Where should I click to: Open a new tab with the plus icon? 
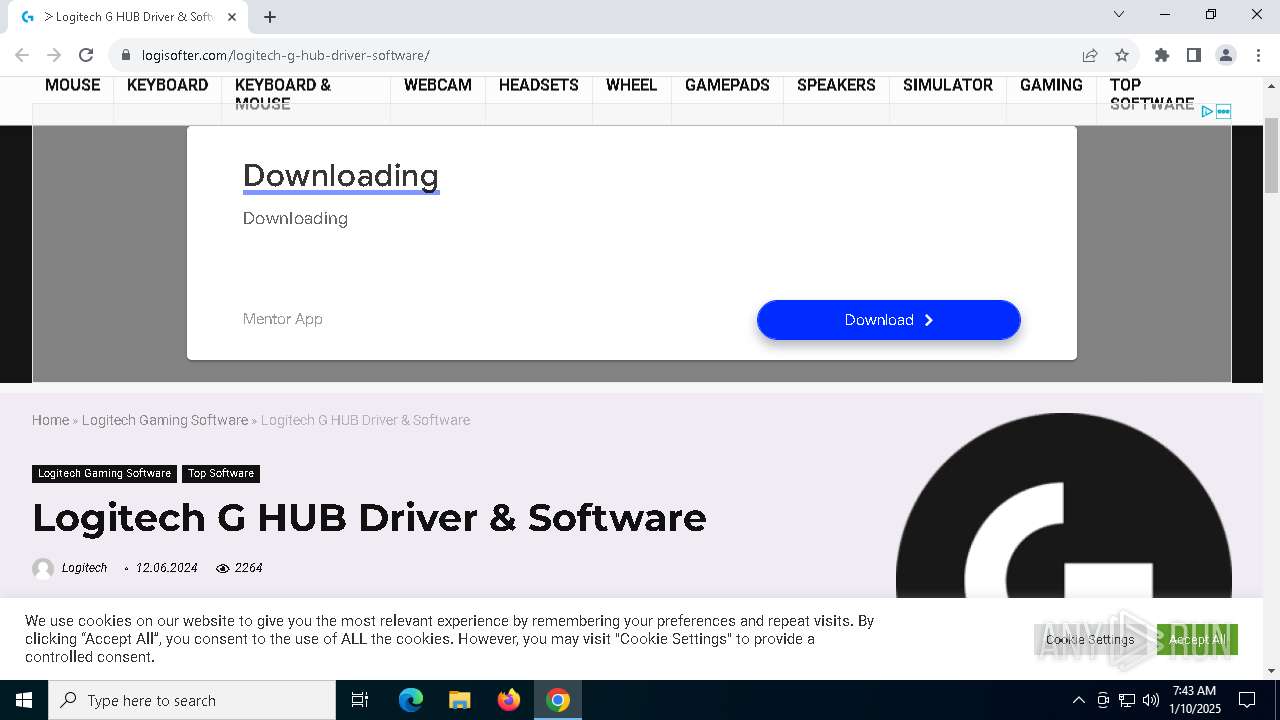click(x=270, y=17)
